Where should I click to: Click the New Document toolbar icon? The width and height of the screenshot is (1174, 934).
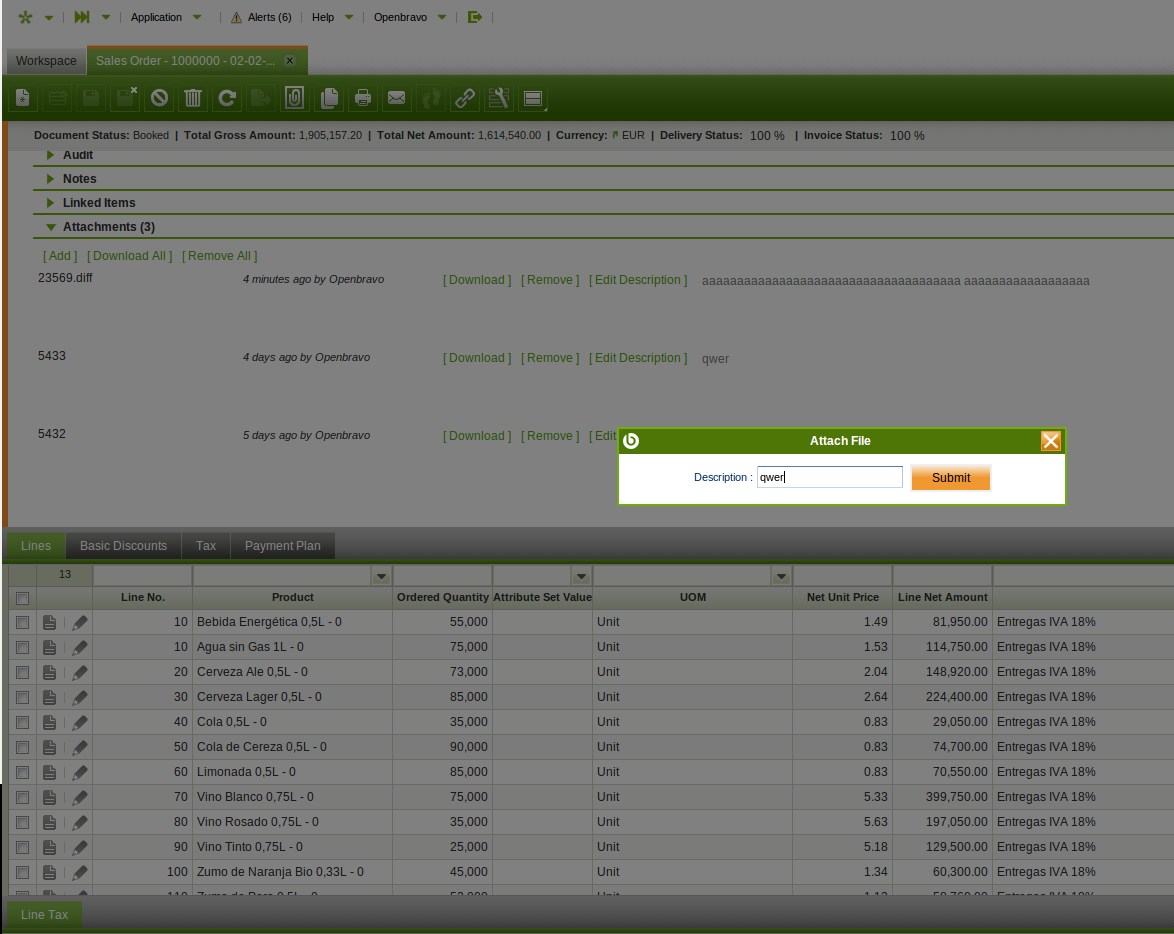[24, 98]
